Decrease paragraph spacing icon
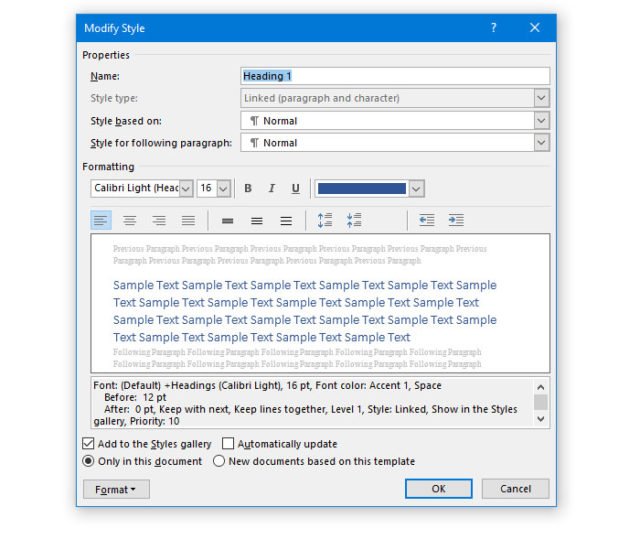 tap(354, 220)
